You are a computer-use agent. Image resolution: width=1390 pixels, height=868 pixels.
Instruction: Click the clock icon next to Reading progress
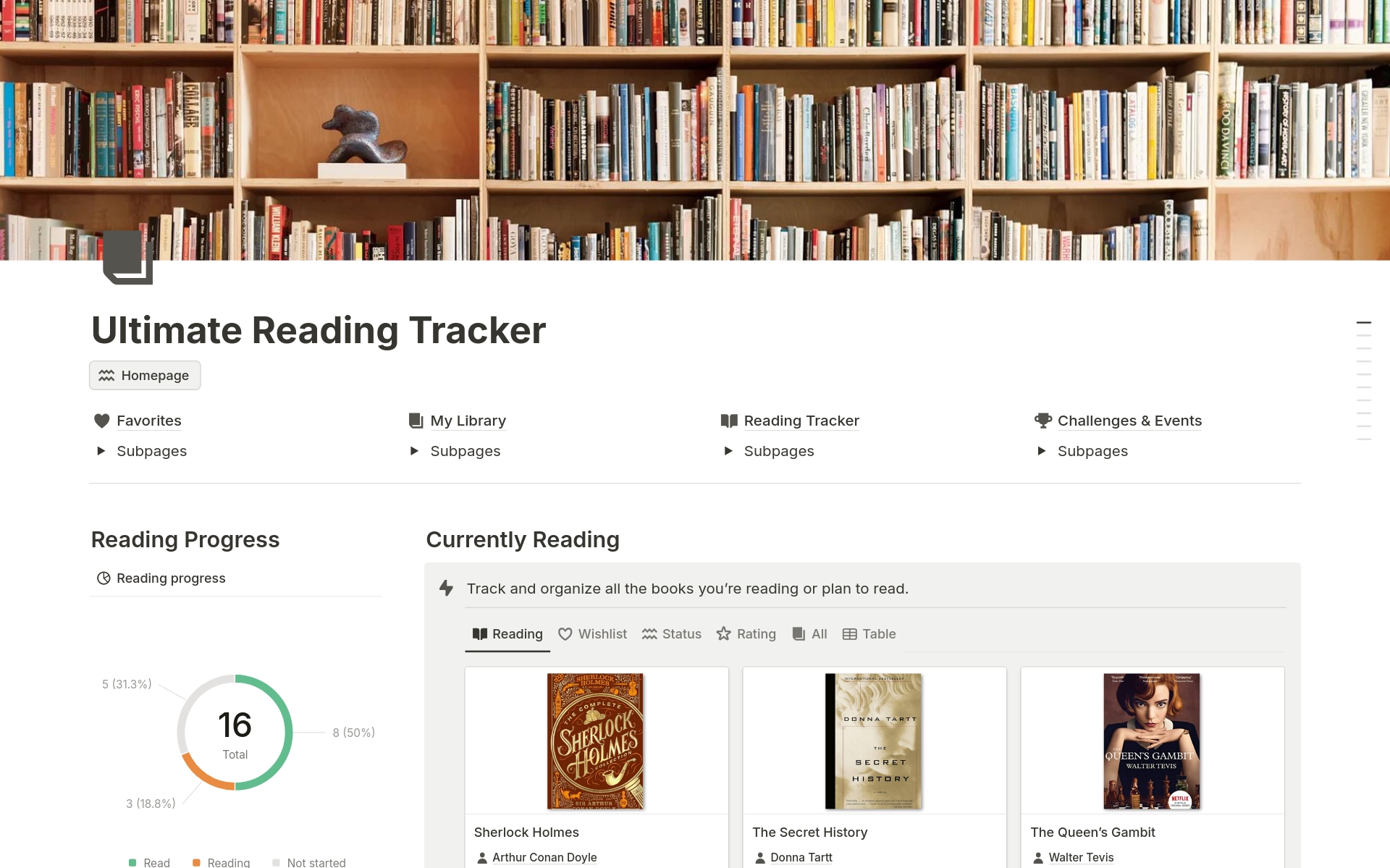[104, 578]
